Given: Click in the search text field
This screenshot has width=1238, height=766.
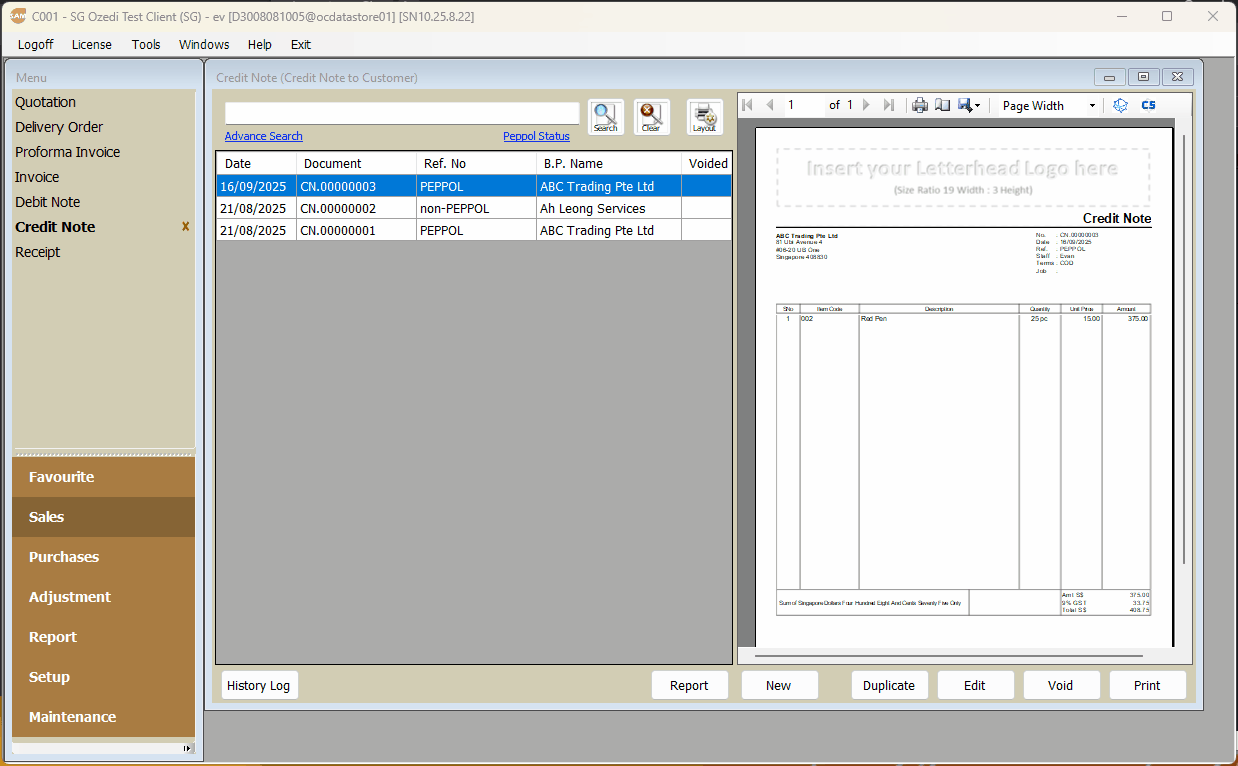Looking at the screenshot, I should coord(402,113).
